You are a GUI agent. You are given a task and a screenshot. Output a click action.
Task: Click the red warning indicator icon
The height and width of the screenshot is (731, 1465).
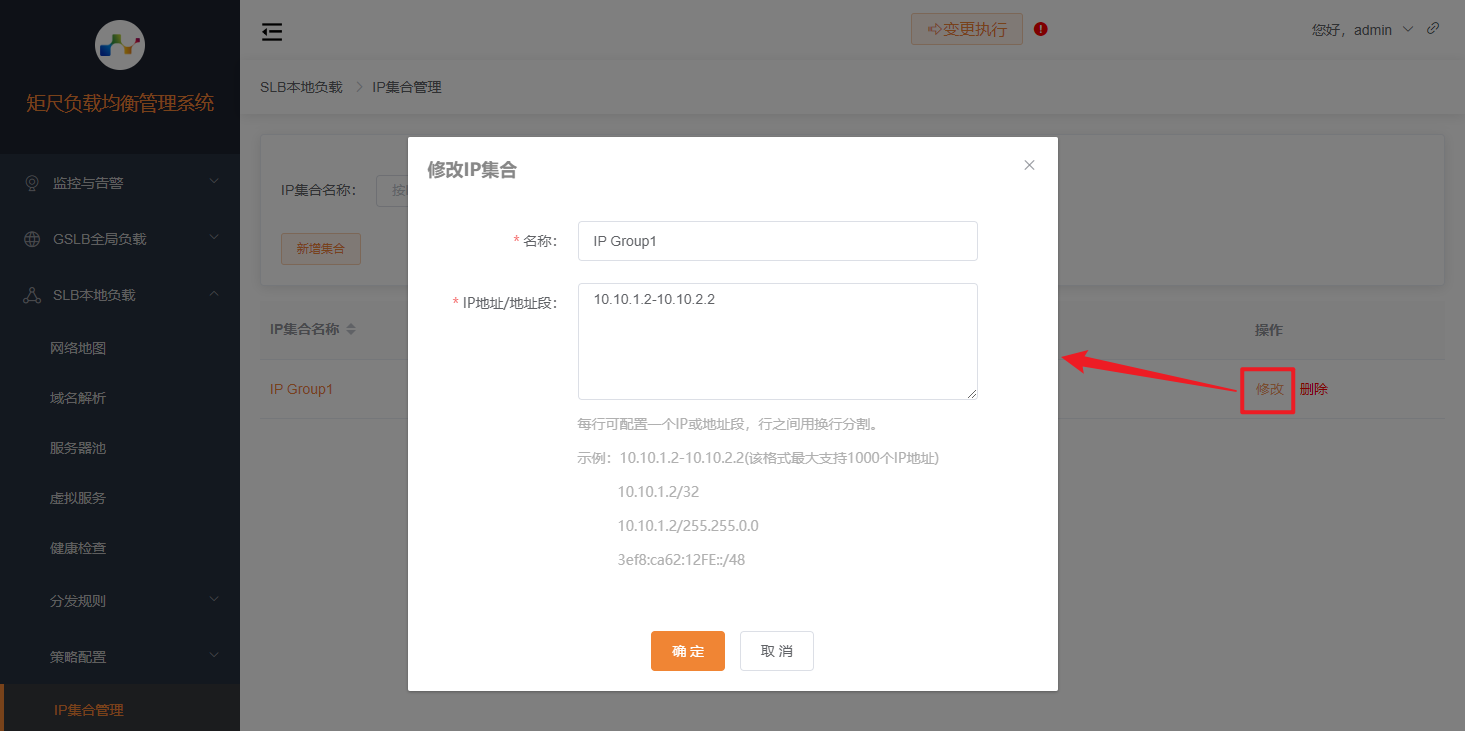1040,30
